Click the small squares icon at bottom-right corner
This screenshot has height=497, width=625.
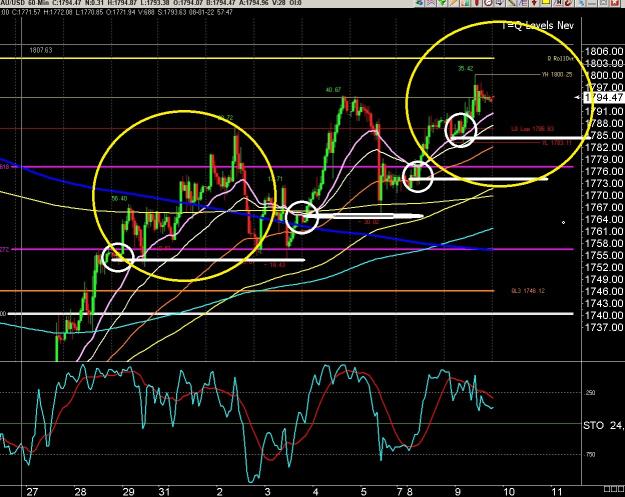[614, 489]
